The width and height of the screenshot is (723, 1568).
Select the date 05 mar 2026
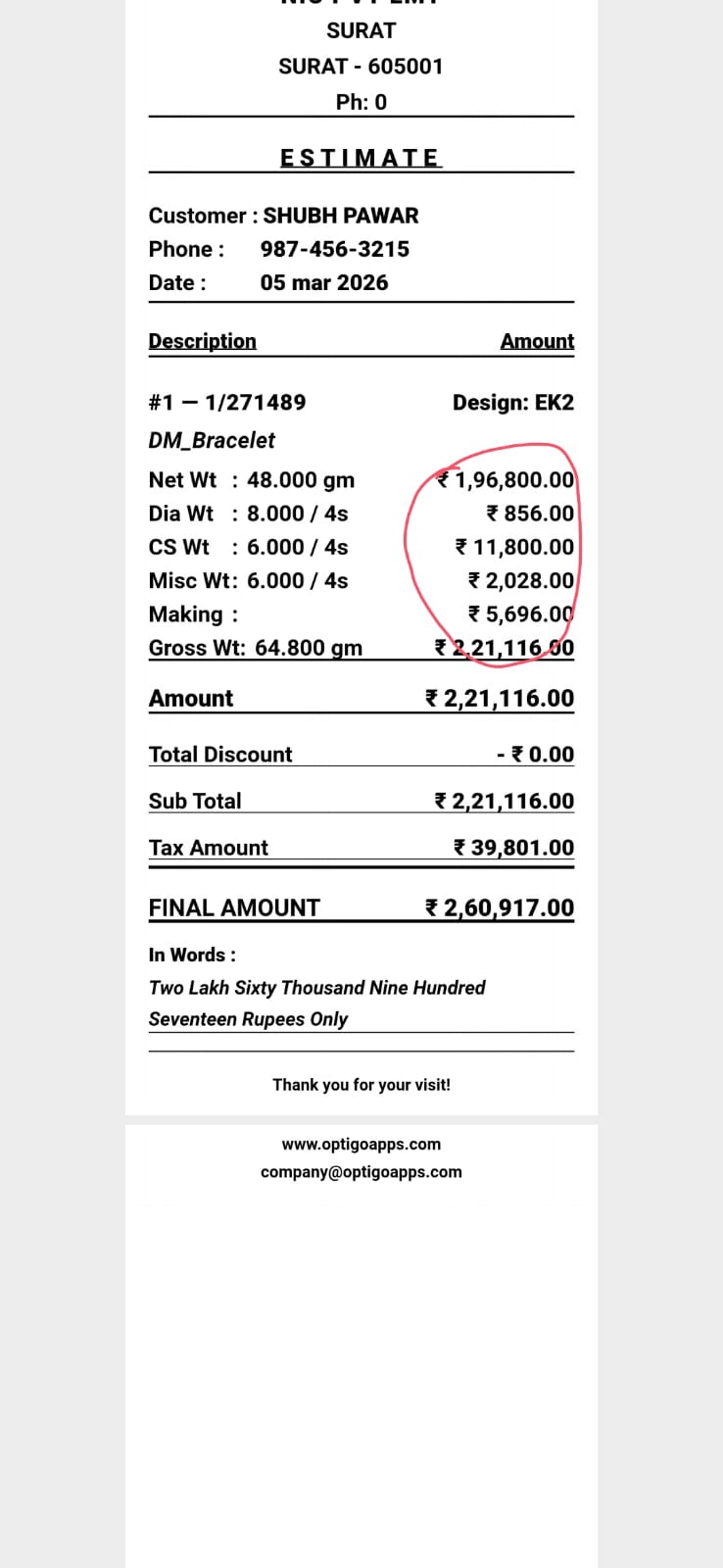(323, 282)
